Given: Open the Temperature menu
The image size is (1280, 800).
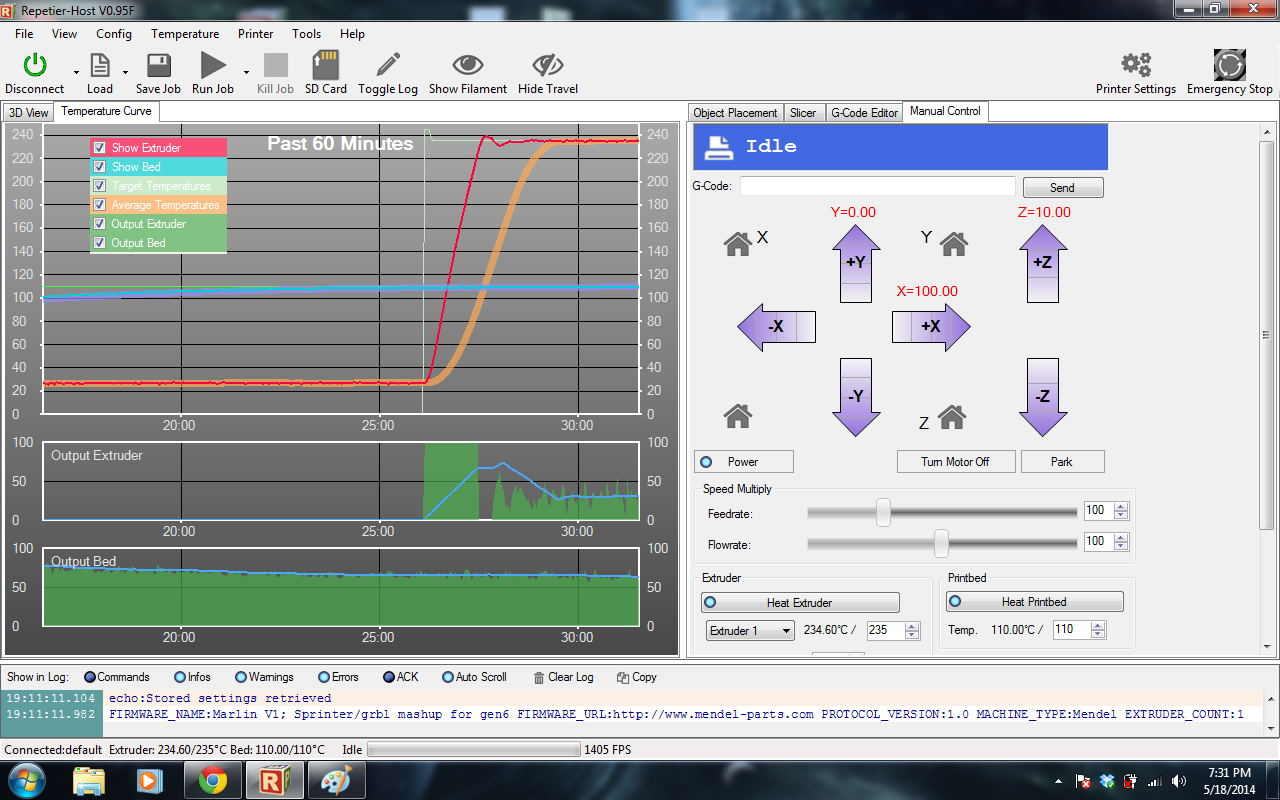Looking at the screenshot, I should (185, 34).
